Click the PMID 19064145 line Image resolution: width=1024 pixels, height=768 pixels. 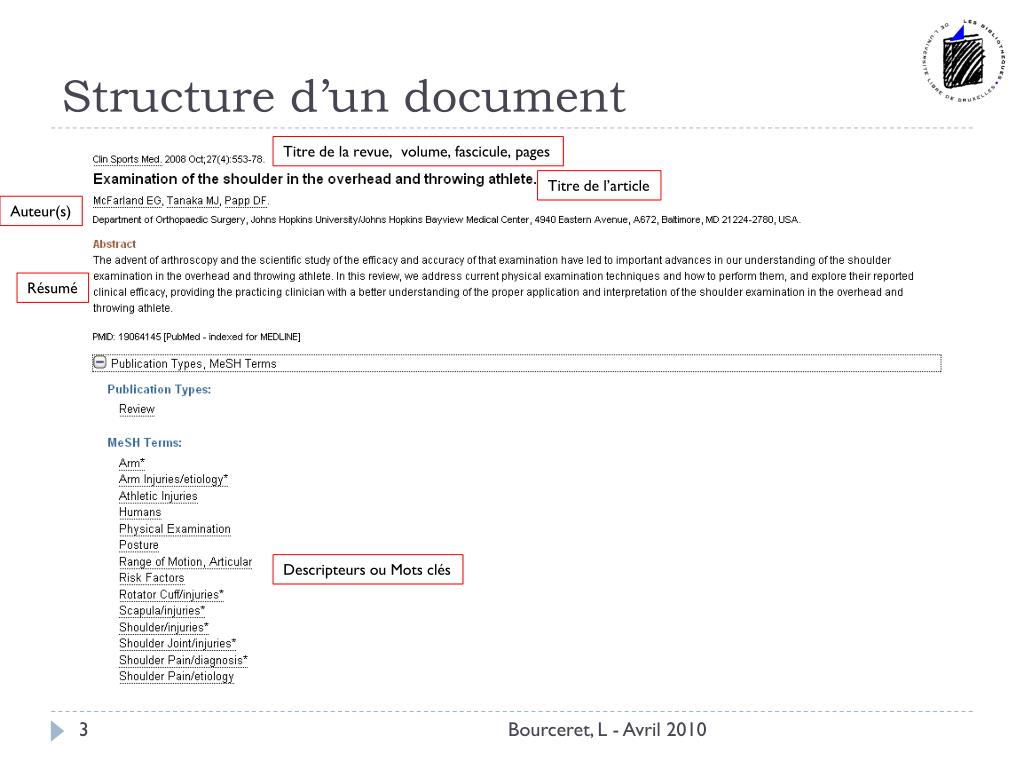tap(197, 337)
